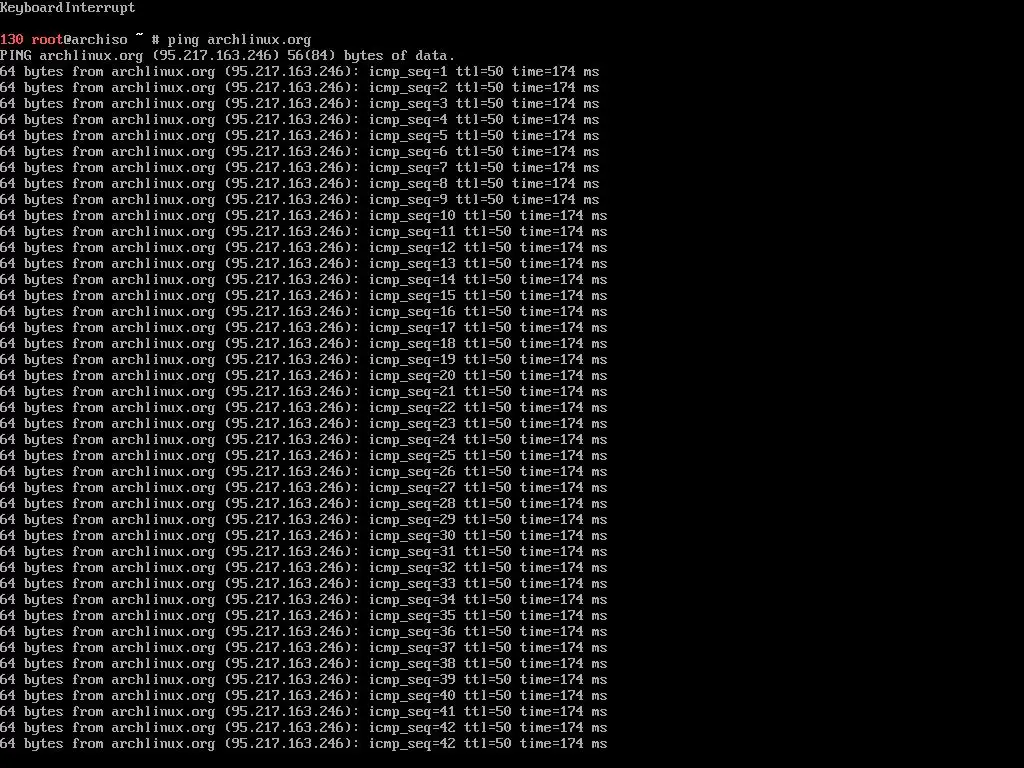Image resolution: width=1024 pixels, height=768 pixels.
Task: Click the icmp_seq=33 output line
Action: coord(304,584)
